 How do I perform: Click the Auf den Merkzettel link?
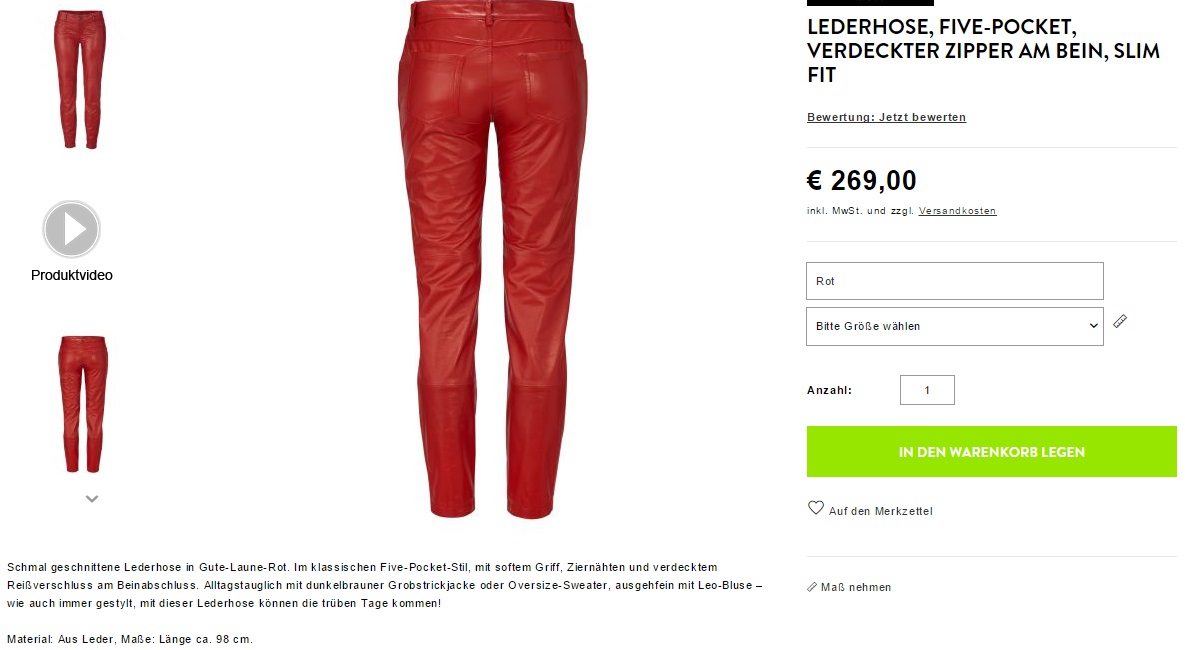click(880, 511)
